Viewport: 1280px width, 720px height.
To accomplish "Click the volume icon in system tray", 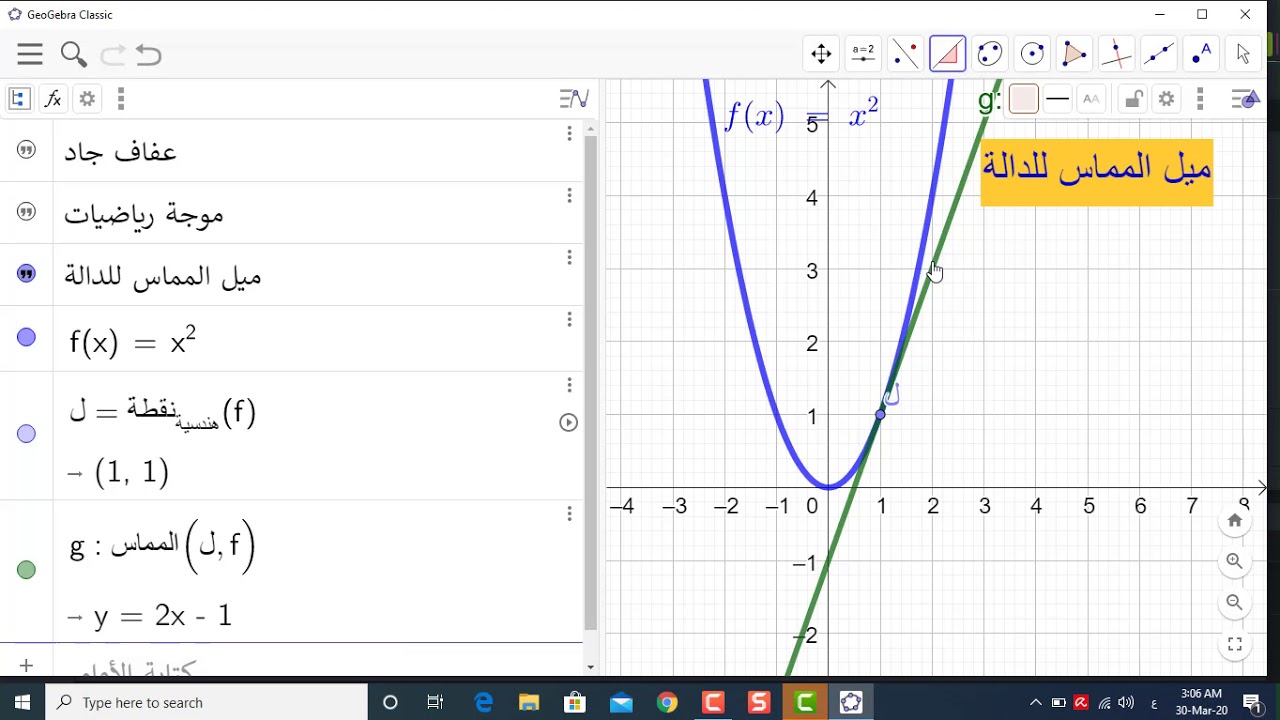I will [1126, 703].
